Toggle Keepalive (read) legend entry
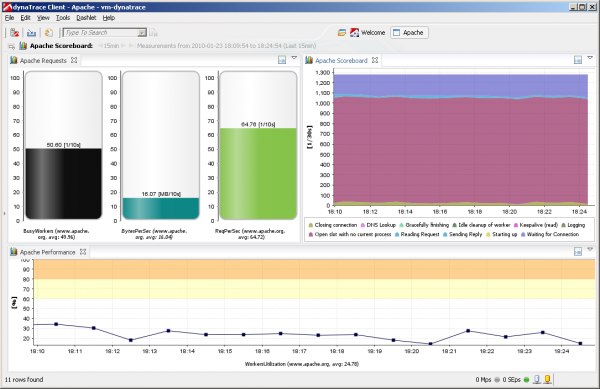600x389 pixels. pyautogui.click(x=536, y=225)
